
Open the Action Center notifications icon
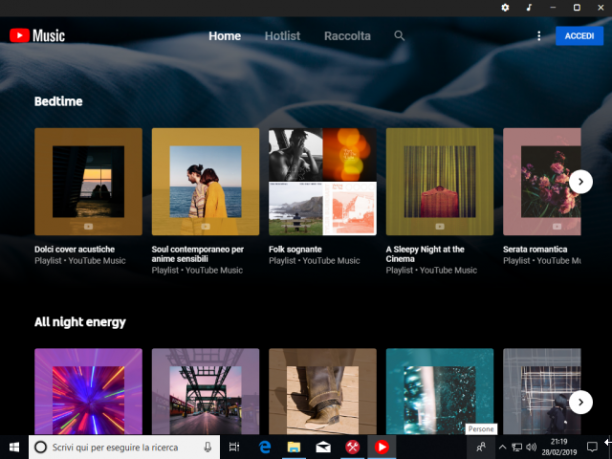click(592, 447)
